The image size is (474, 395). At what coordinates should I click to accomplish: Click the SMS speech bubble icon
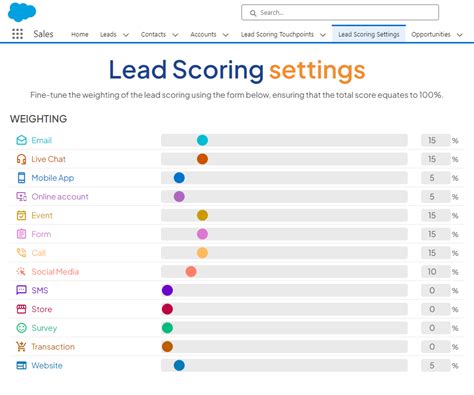21,290
